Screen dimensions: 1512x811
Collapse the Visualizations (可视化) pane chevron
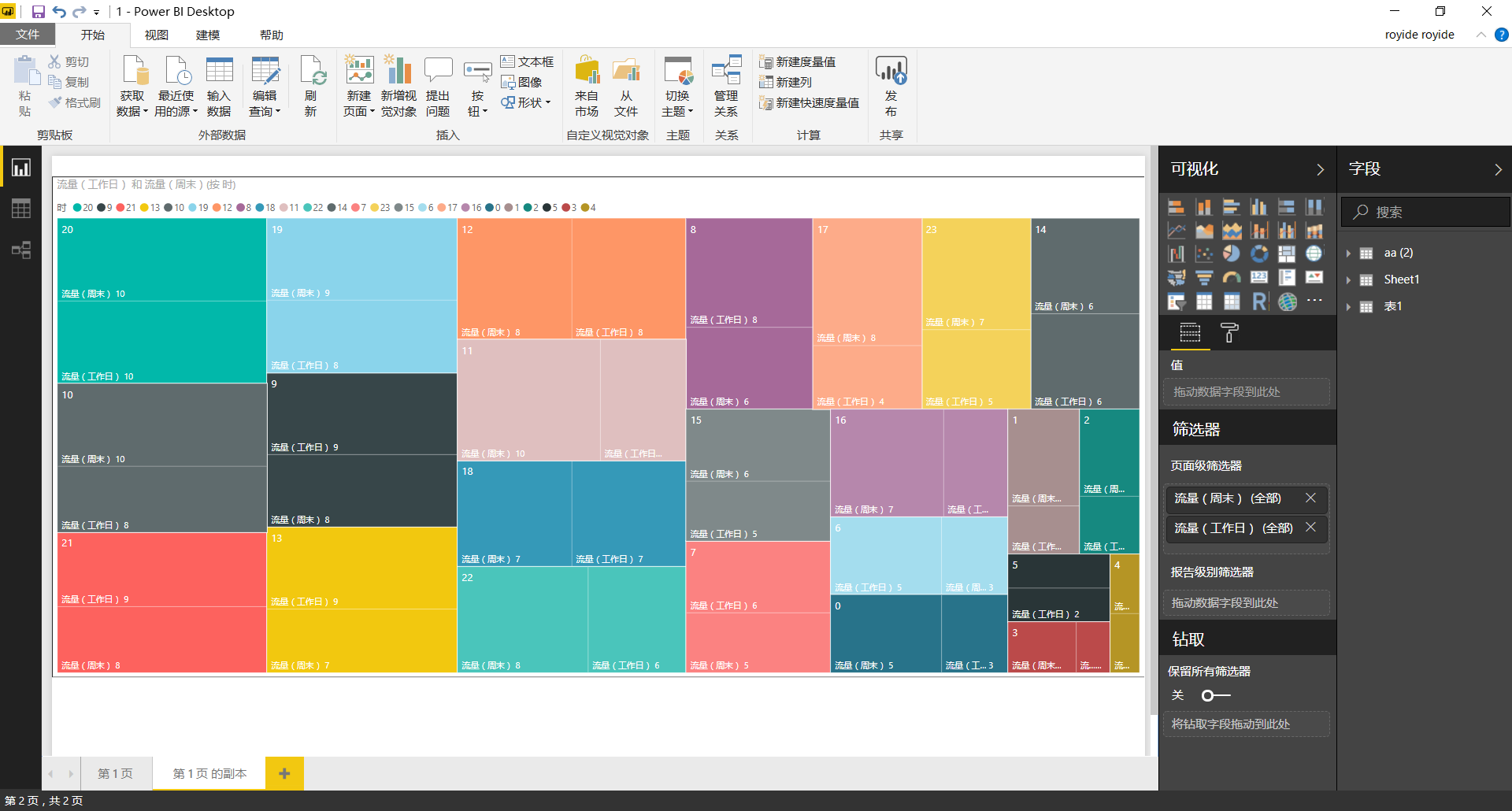tap(1320, 169)
